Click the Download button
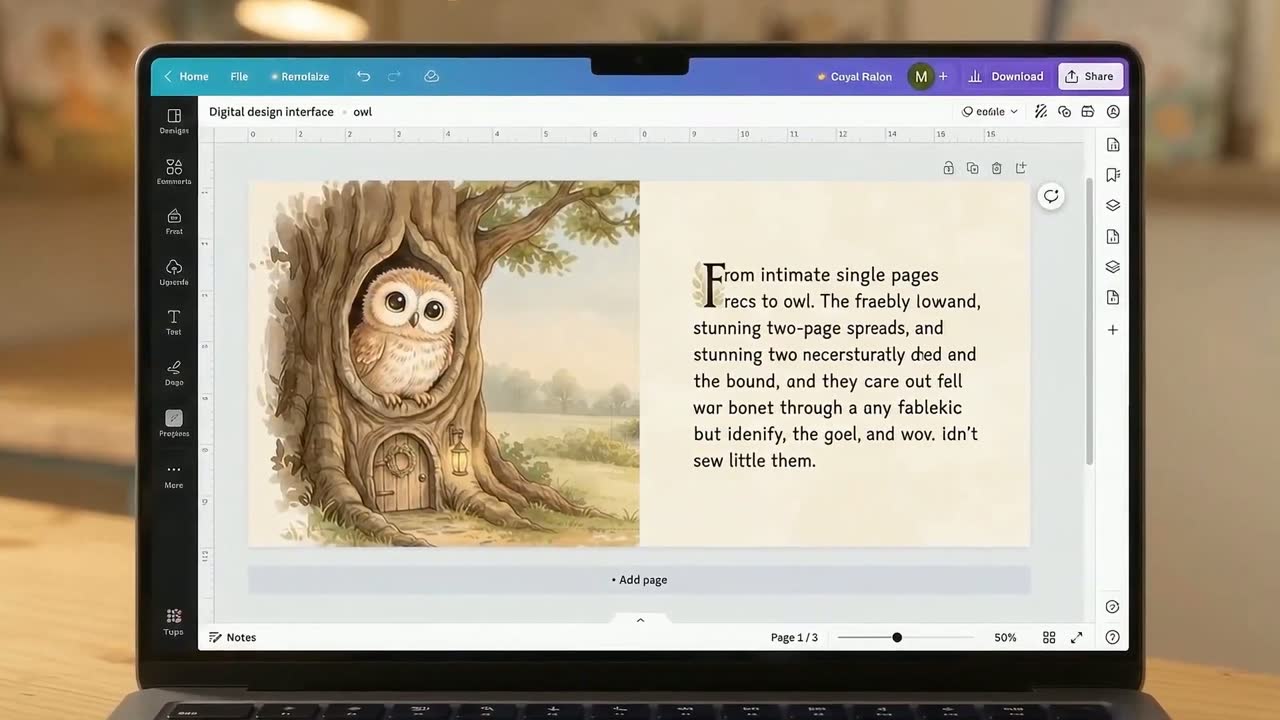Viewport: 1280px width, 720px height. click(x=1005, y=76)
